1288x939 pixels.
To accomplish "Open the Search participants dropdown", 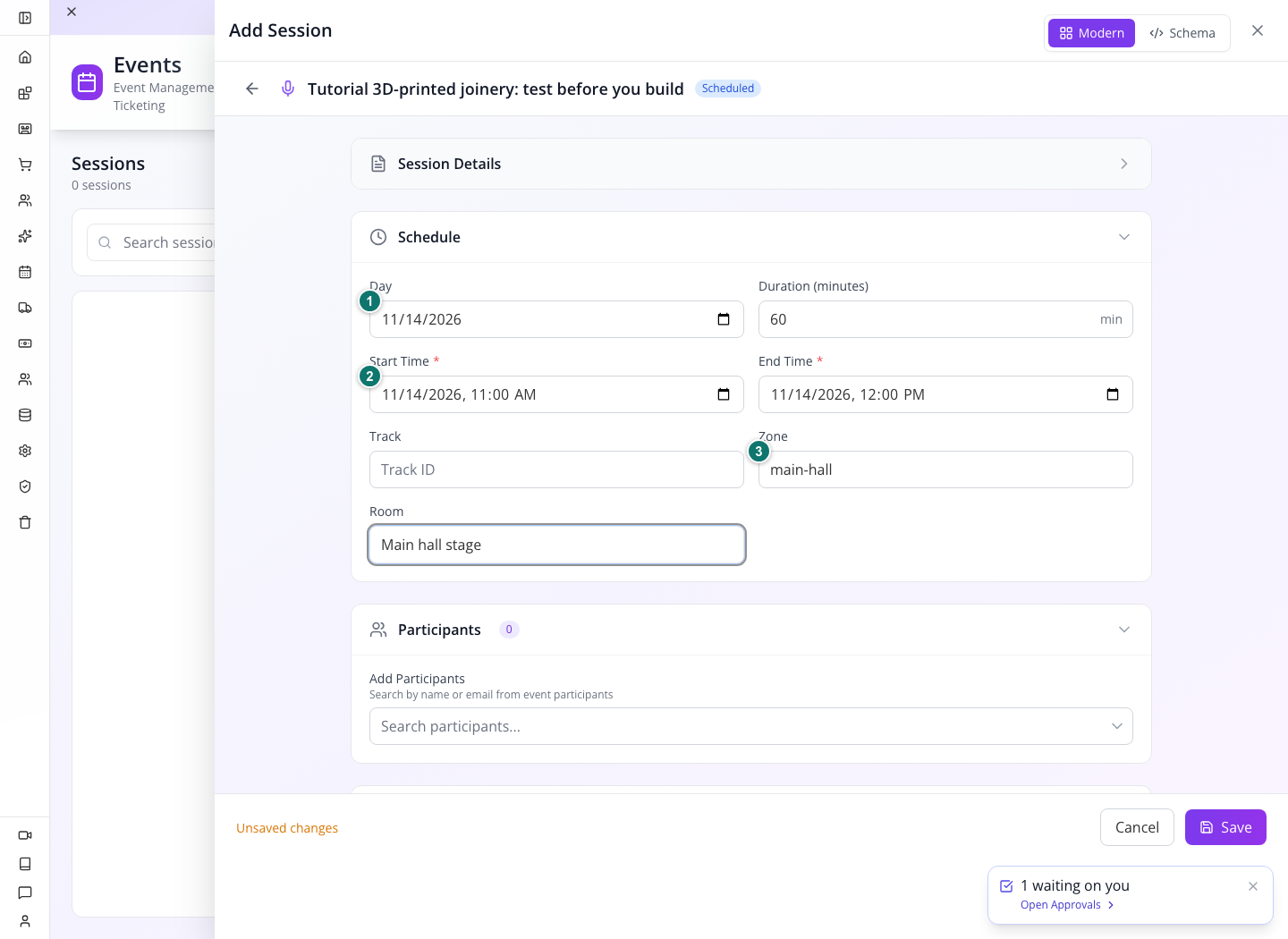I will [x=751, y=726].
